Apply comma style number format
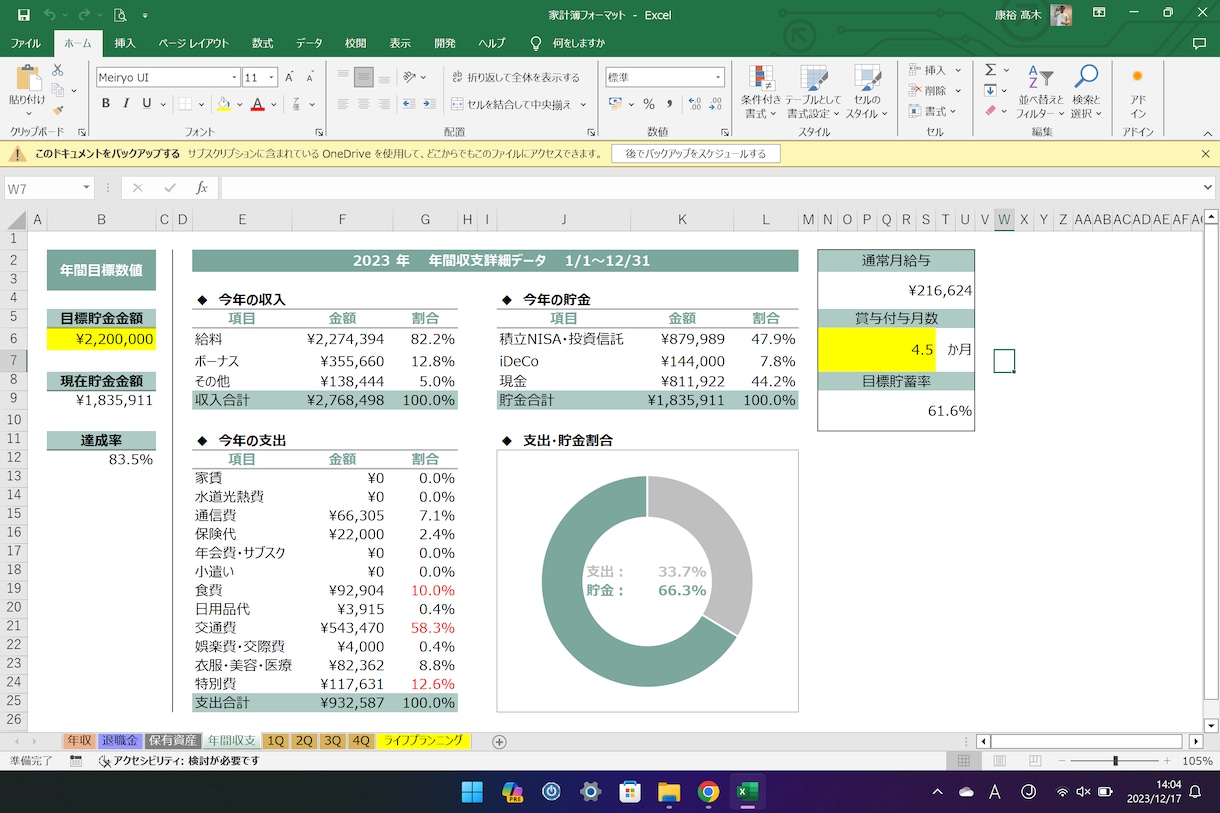This screenshot has height=813, width=1220. pyautogui.click(x=668, y=104)
